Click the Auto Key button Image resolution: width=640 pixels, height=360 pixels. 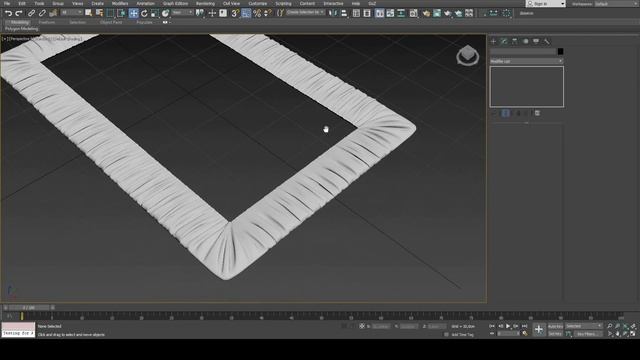pos(555,326)
